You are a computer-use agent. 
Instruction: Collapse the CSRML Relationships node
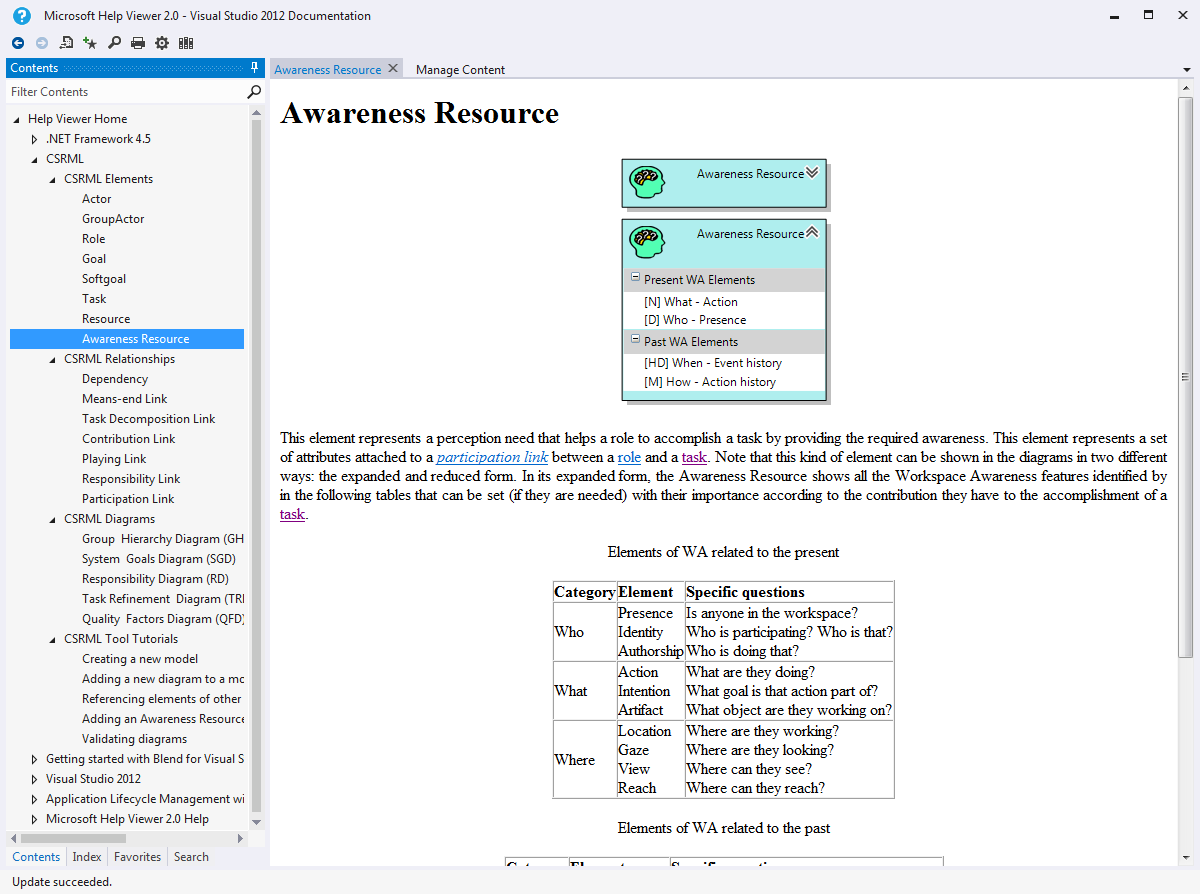tap(52, 359)
